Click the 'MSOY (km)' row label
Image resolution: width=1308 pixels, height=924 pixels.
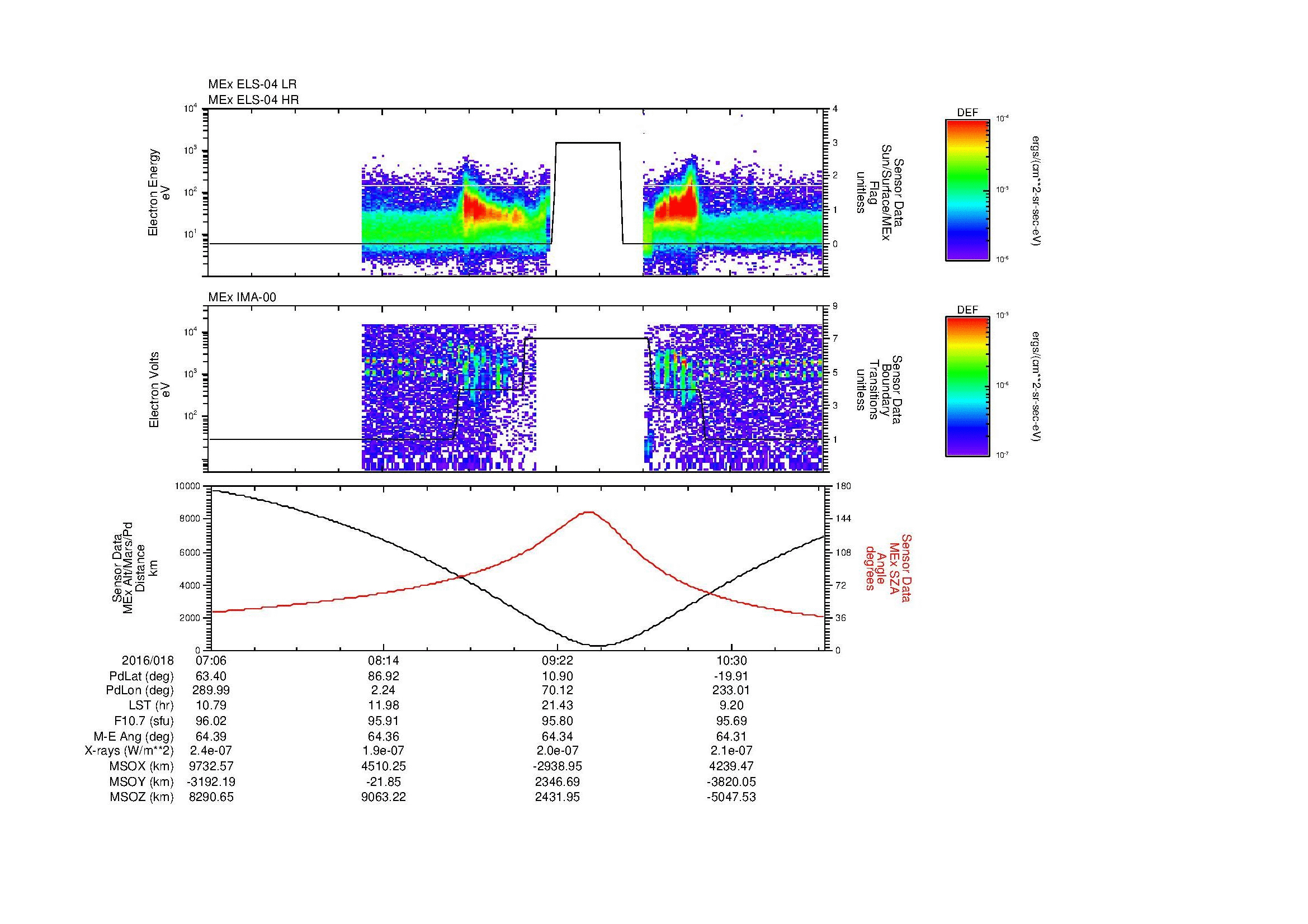141,782
